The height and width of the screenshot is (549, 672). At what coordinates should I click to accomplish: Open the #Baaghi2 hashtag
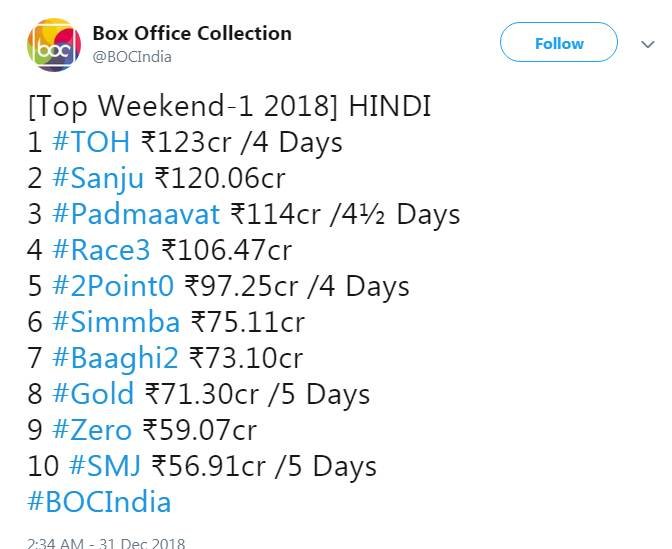point(115,358)
